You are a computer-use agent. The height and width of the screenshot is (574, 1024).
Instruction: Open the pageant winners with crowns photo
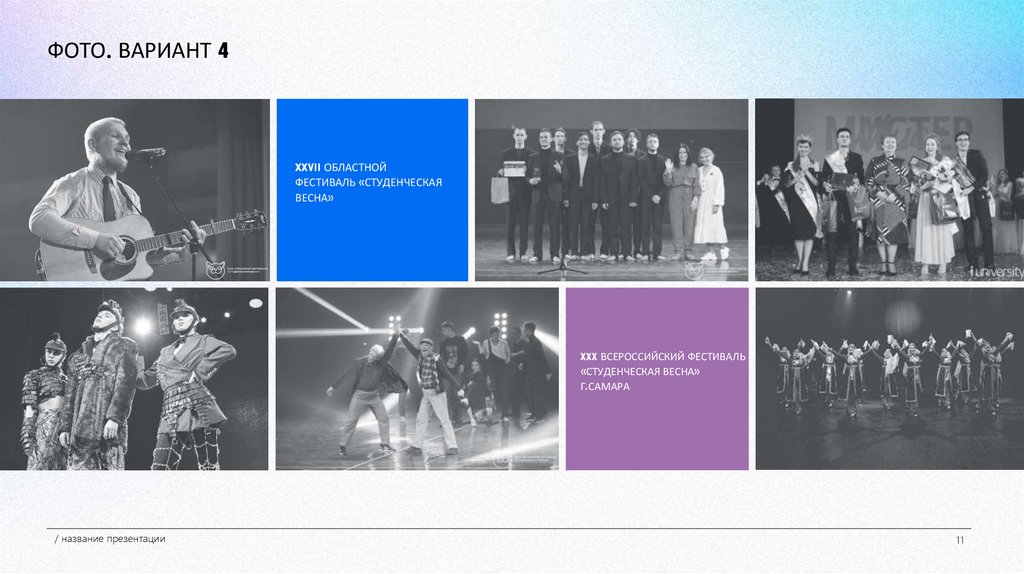889,190
